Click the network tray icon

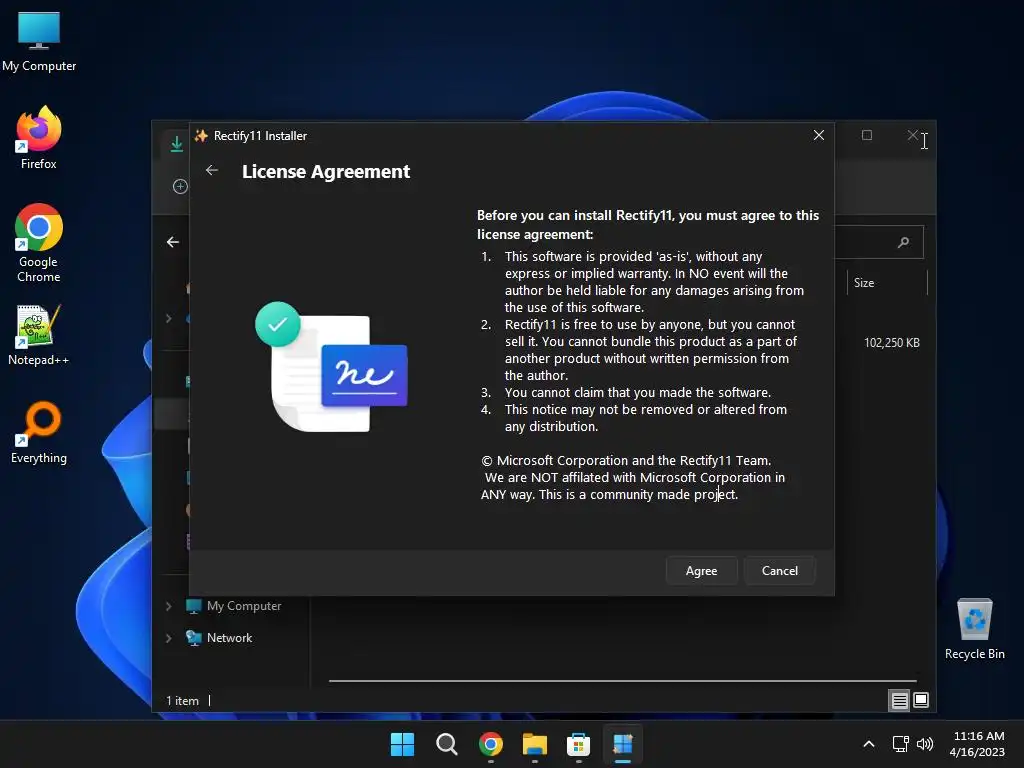(x=901, y=744)
